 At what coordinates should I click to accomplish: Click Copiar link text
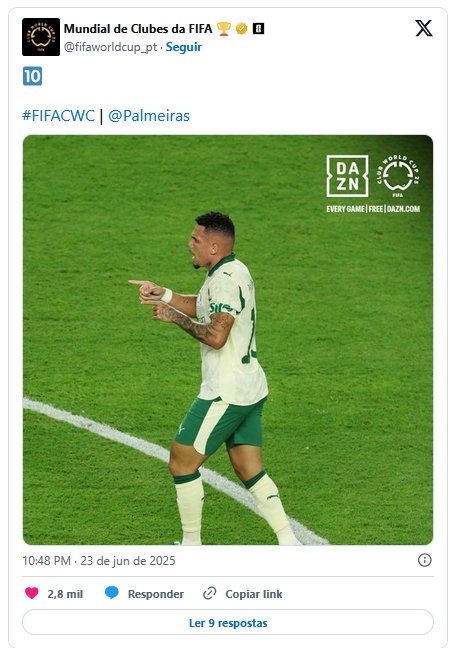tap(254, 594)
